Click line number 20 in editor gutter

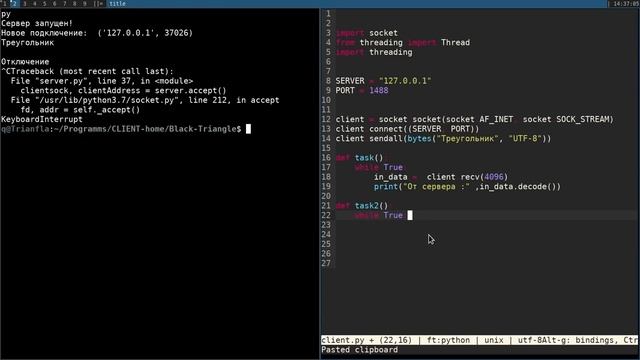pos(326,196)
